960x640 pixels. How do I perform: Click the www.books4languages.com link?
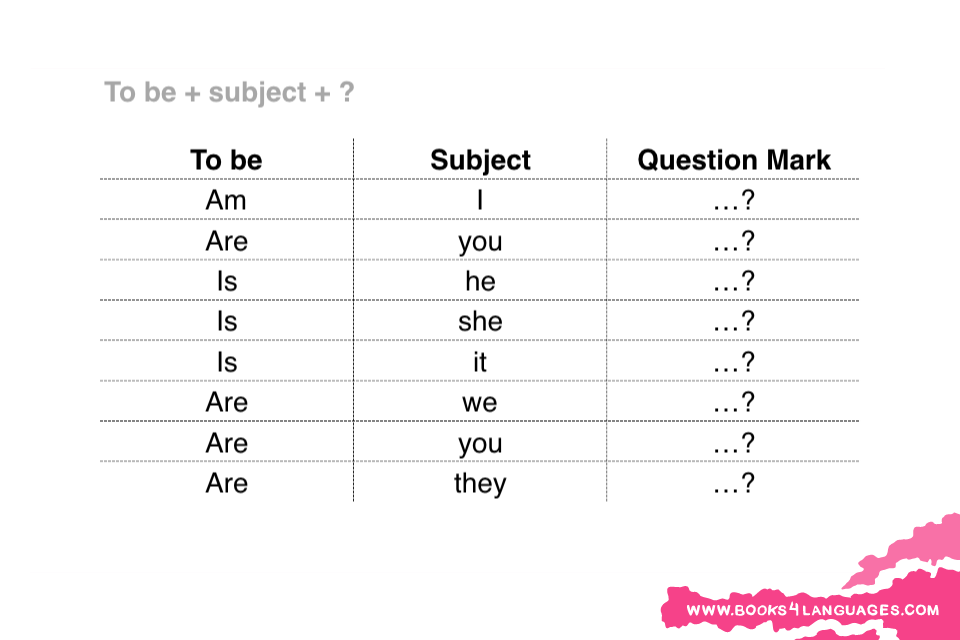(812, 609)
